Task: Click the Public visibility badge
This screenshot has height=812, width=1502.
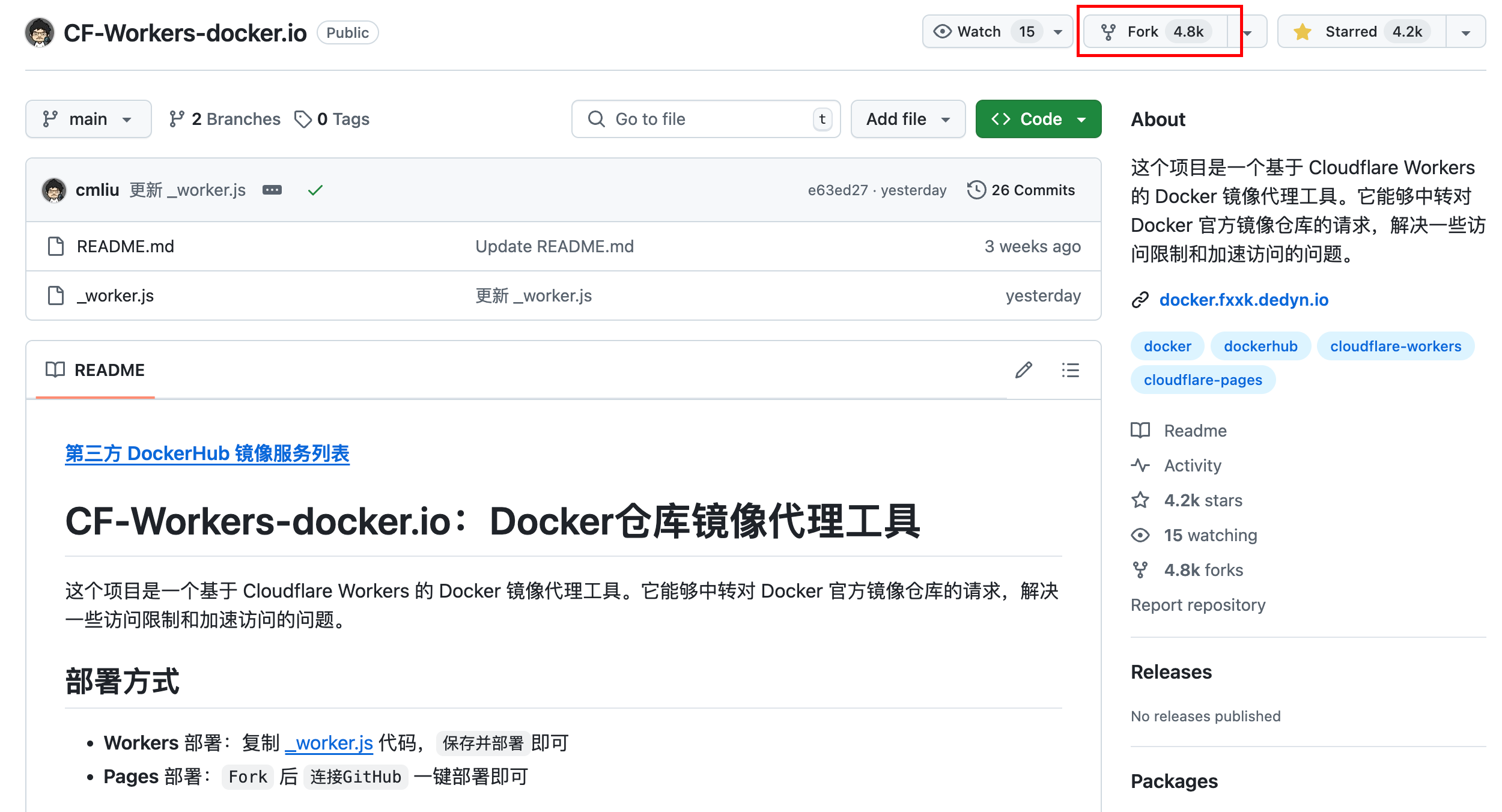Action: coord(347,32)
